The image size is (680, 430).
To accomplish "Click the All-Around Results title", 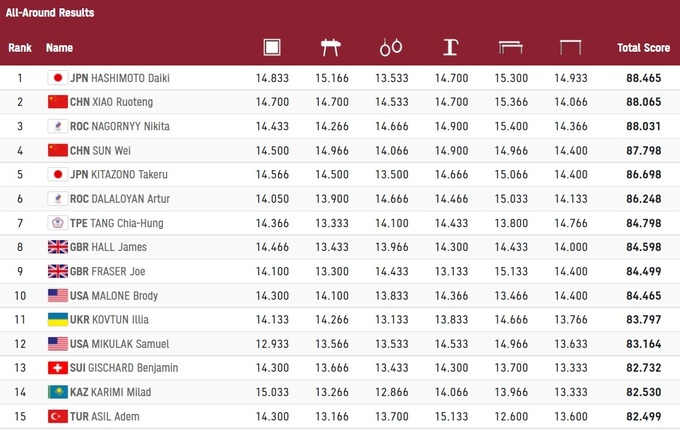I will tap(49, 13).
